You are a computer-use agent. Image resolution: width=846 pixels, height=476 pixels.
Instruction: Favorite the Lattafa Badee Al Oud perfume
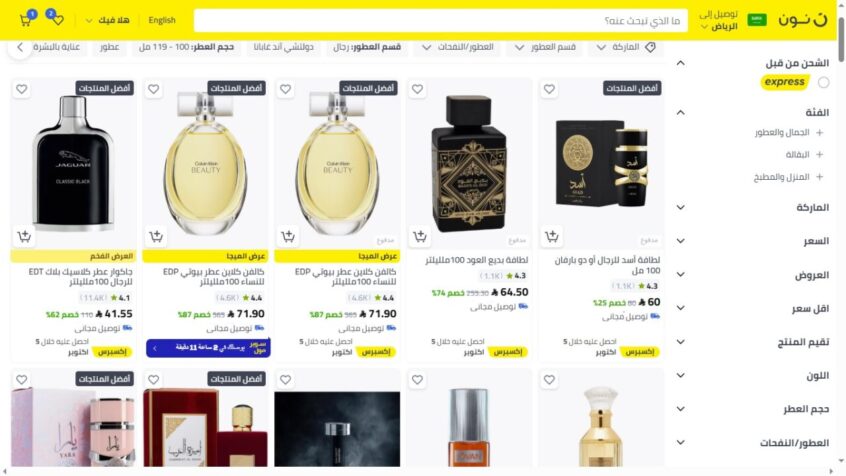(x=417, y=89)
